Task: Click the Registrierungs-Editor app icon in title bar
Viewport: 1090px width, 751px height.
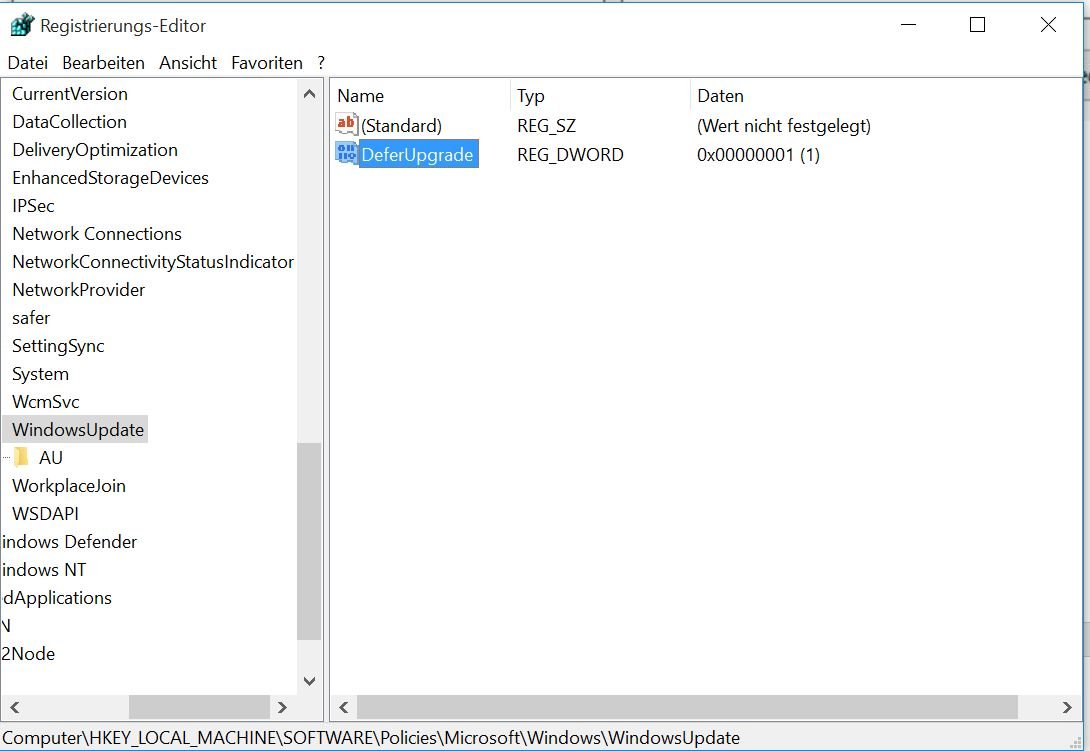Action: tap(22, 26)
